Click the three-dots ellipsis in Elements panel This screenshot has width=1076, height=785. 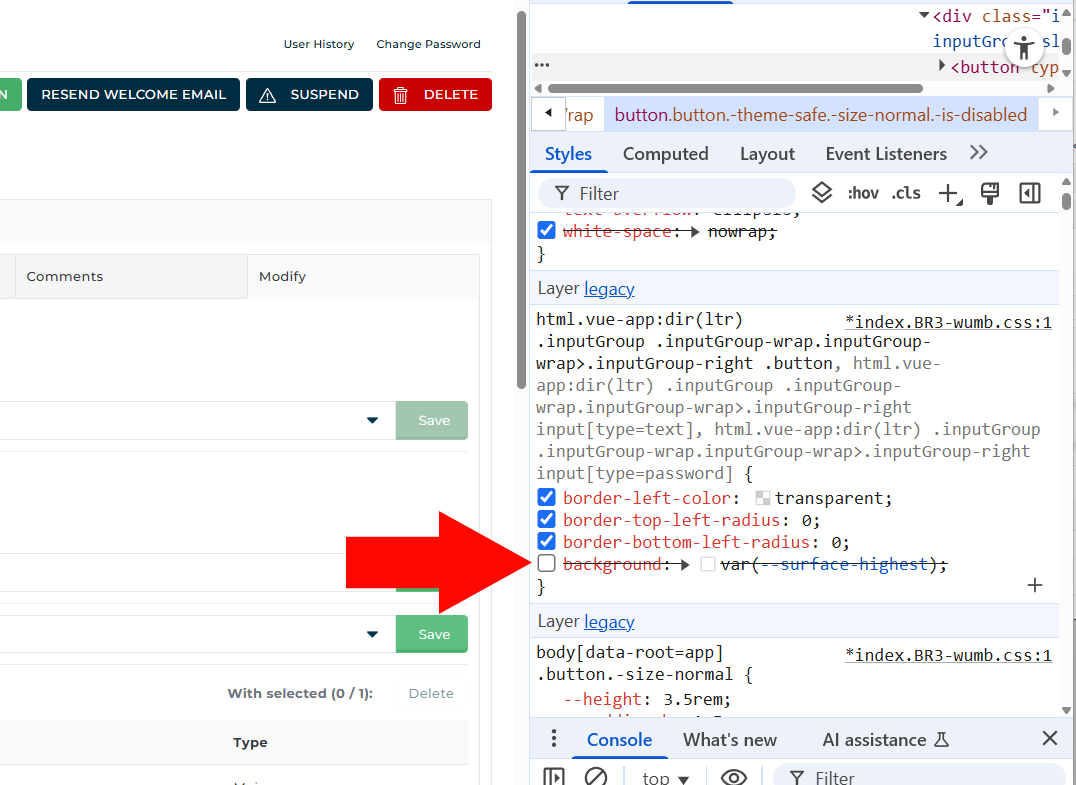point(542,65)
